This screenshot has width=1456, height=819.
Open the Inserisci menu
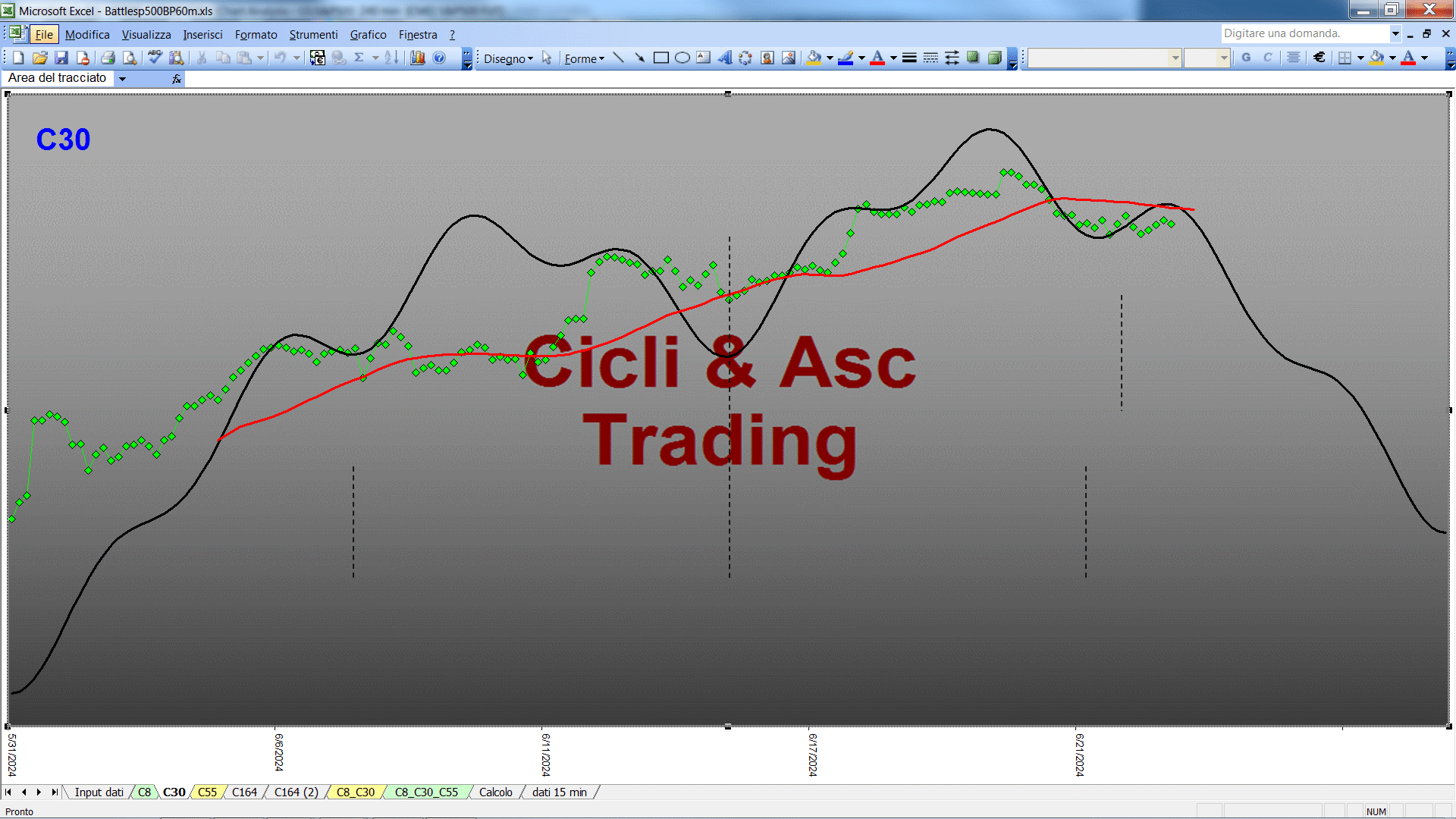click(x=202, y=35)
